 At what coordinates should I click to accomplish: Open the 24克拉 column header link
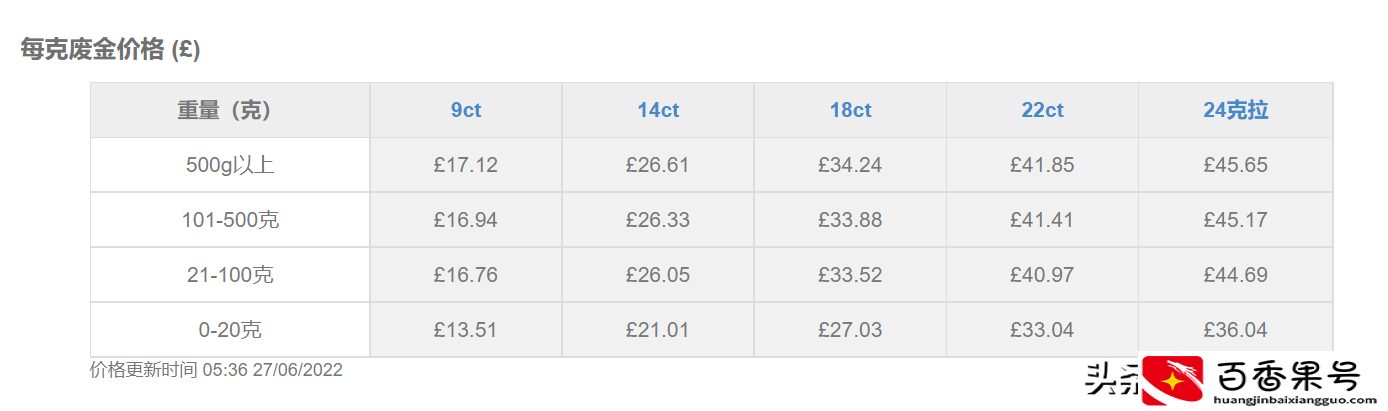tap(1235, 110)
